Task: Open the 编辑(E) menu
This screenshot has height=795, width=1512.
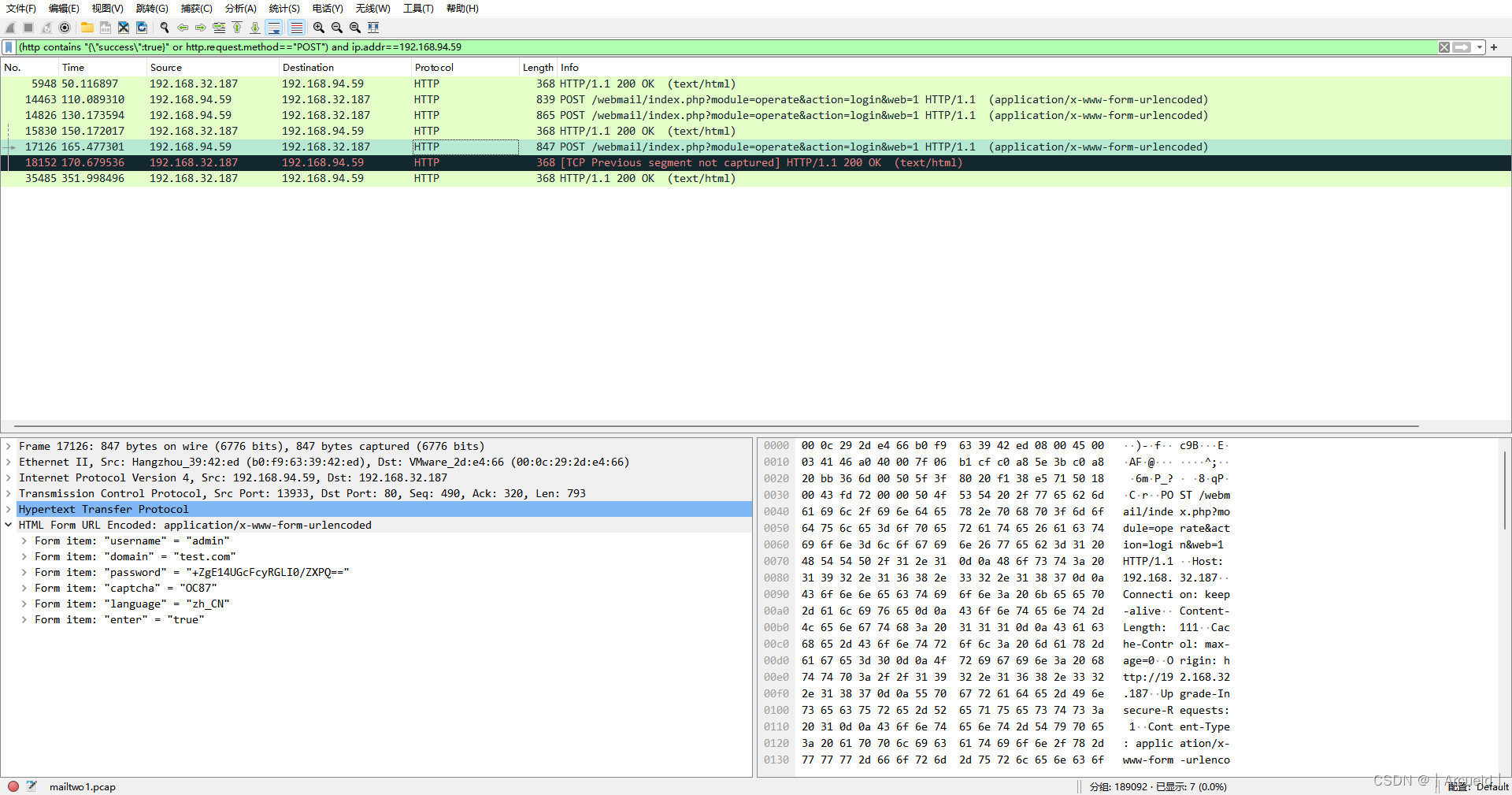Action: pos(64,9)
